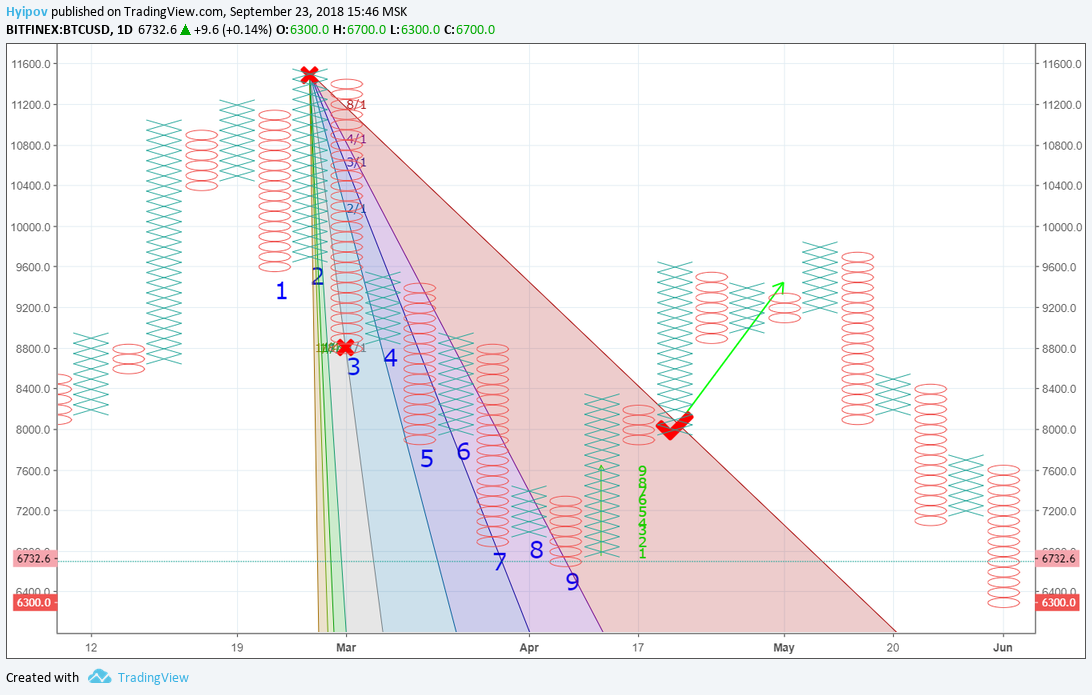Click the L:6300.0 low value
This screenshot has width=1092, height=695.
click(414, 30)
